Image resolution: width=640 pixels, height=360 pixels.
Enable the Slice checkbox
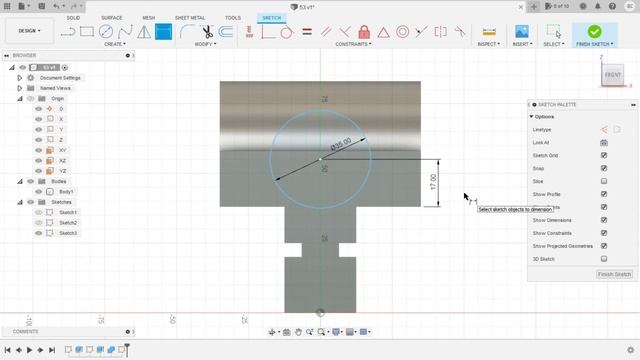click(x=604, y=181)
